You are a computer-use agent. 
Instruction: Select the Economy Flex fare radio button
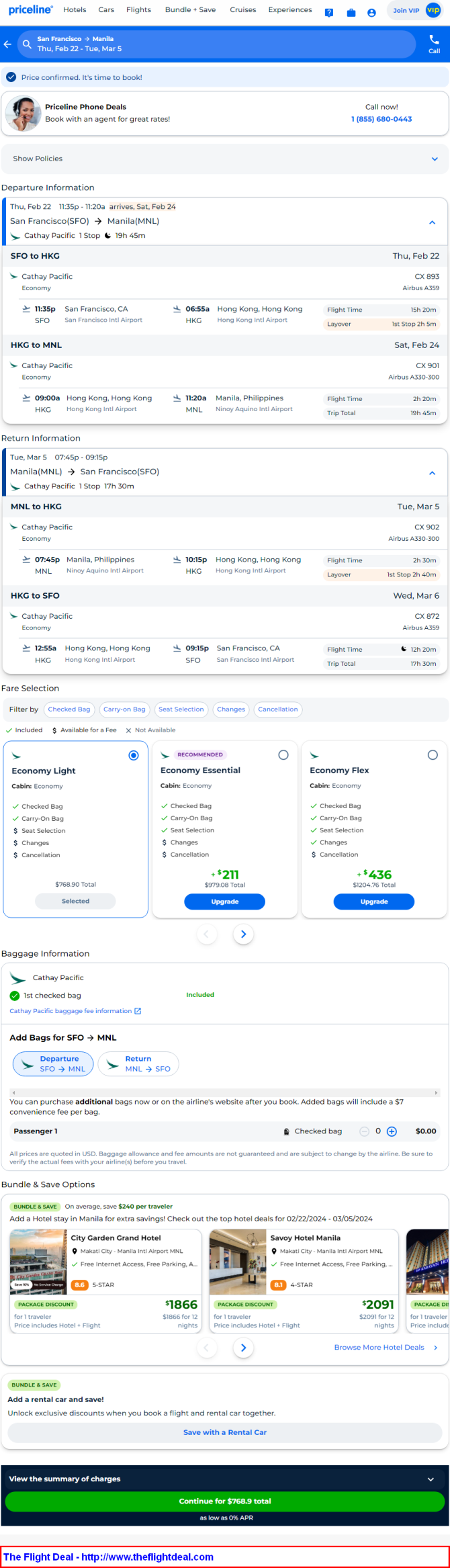[433, 755]
